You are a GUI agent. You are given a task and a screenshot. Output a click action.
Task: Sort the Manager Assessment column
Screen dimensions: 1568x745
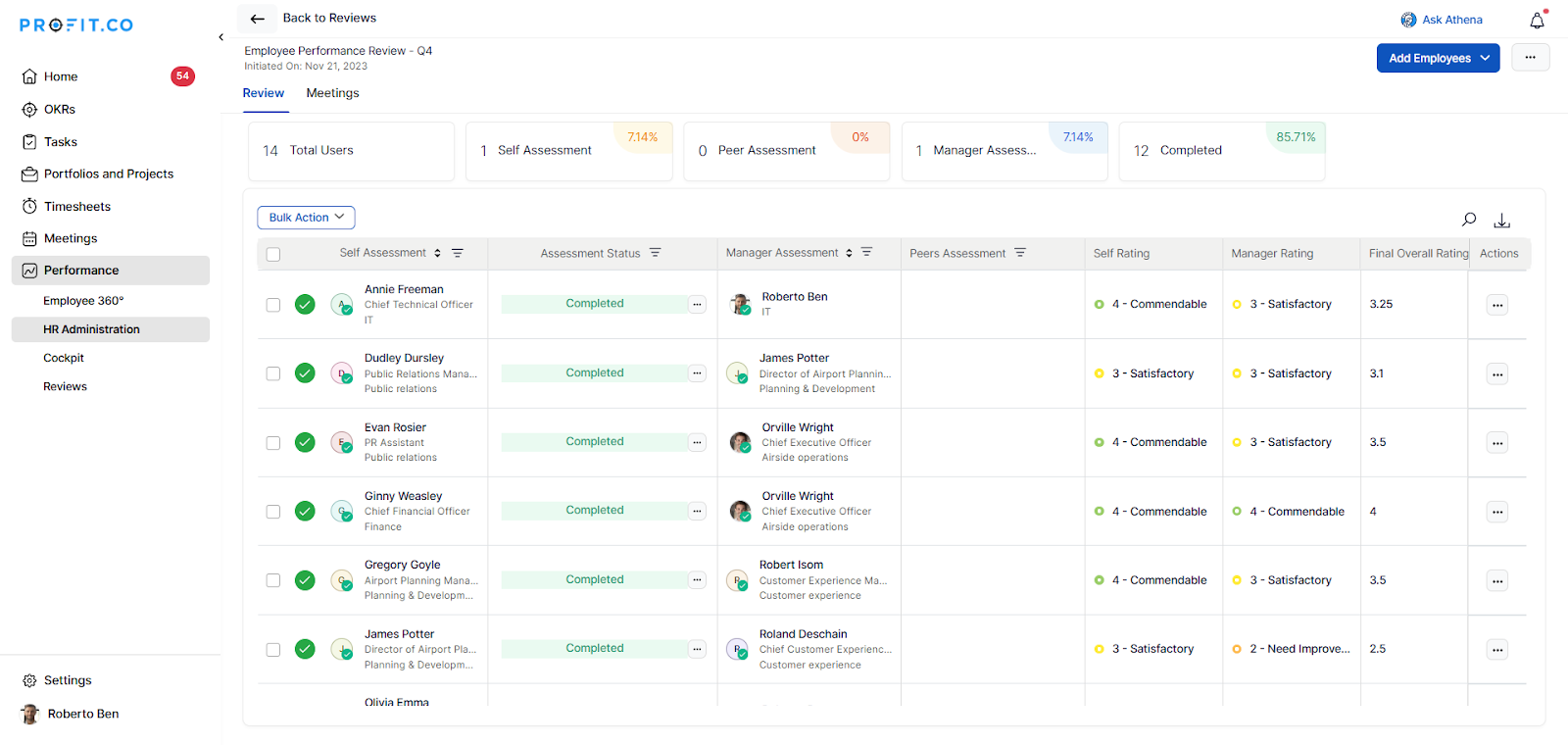tap(849, 253)
